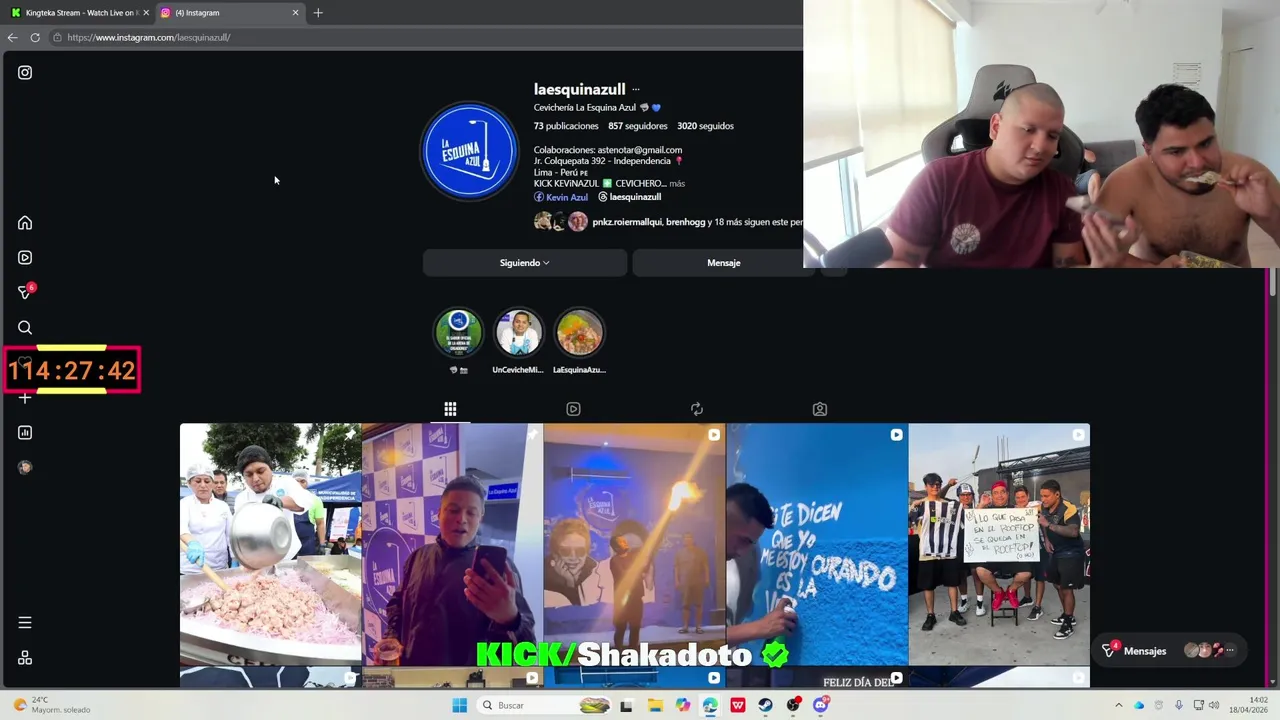Open Task View on the taskbar
The height and width of the screenshot is (720, 1280).
(x=626, y=705)
